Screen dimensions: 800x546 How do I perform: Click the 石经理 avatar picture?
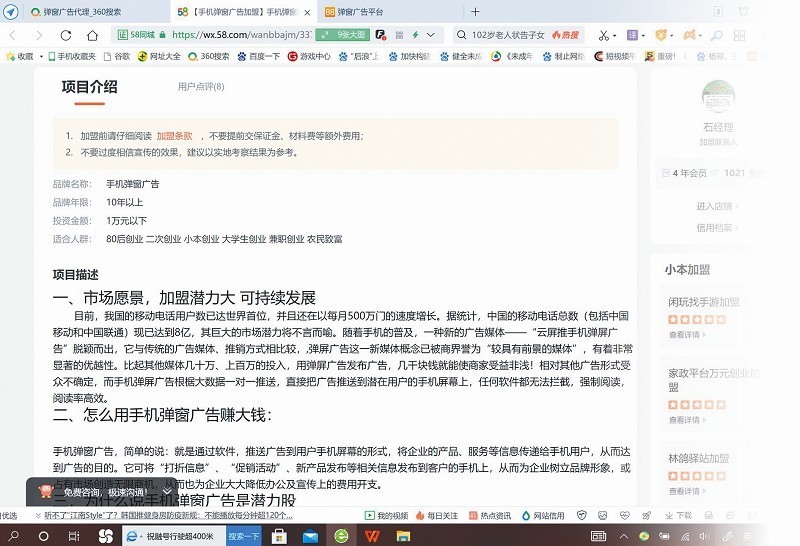(x=718, y=96)
